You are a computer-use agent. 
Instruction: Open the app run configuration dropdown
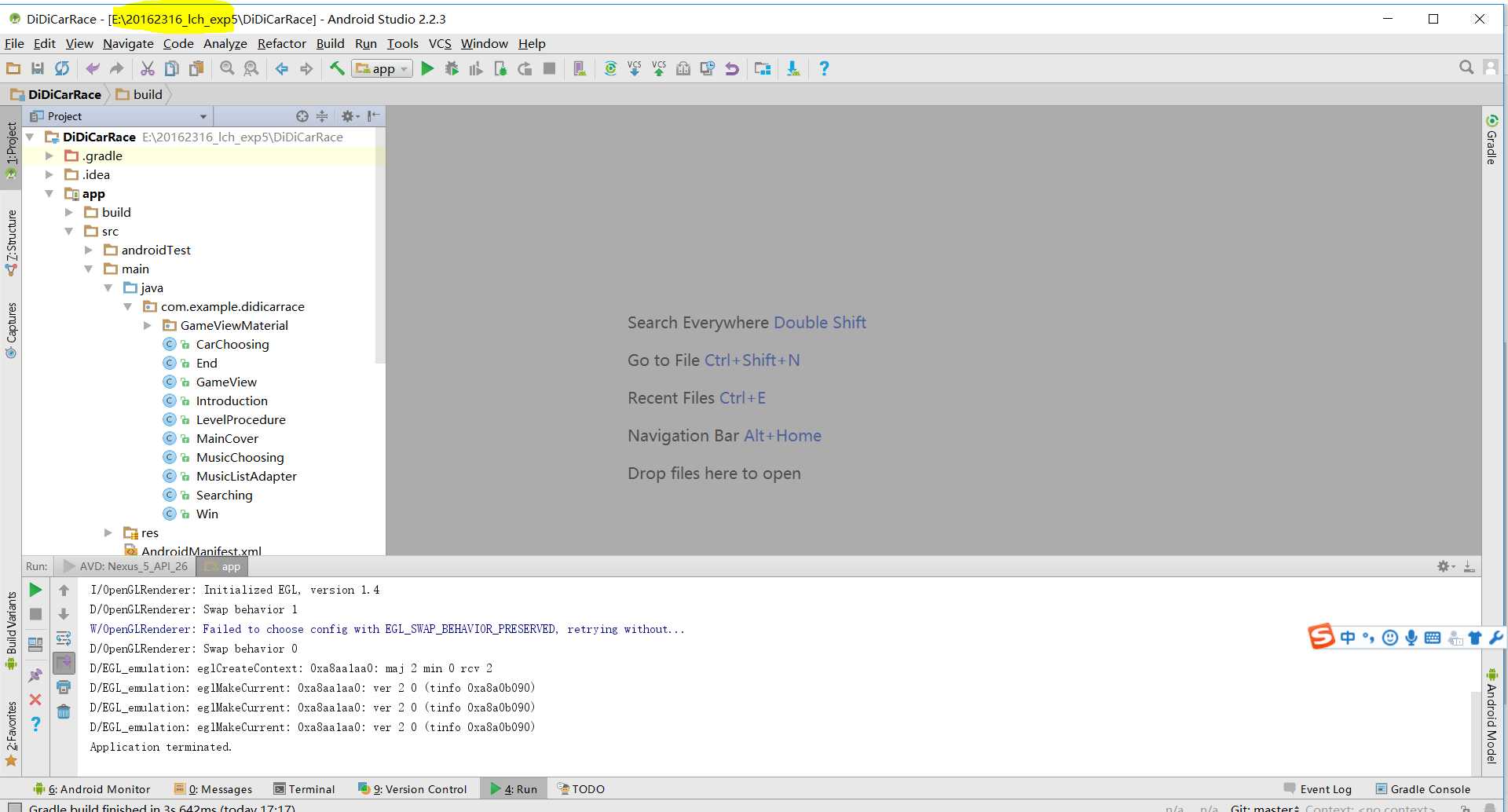(x=382, y=68)
